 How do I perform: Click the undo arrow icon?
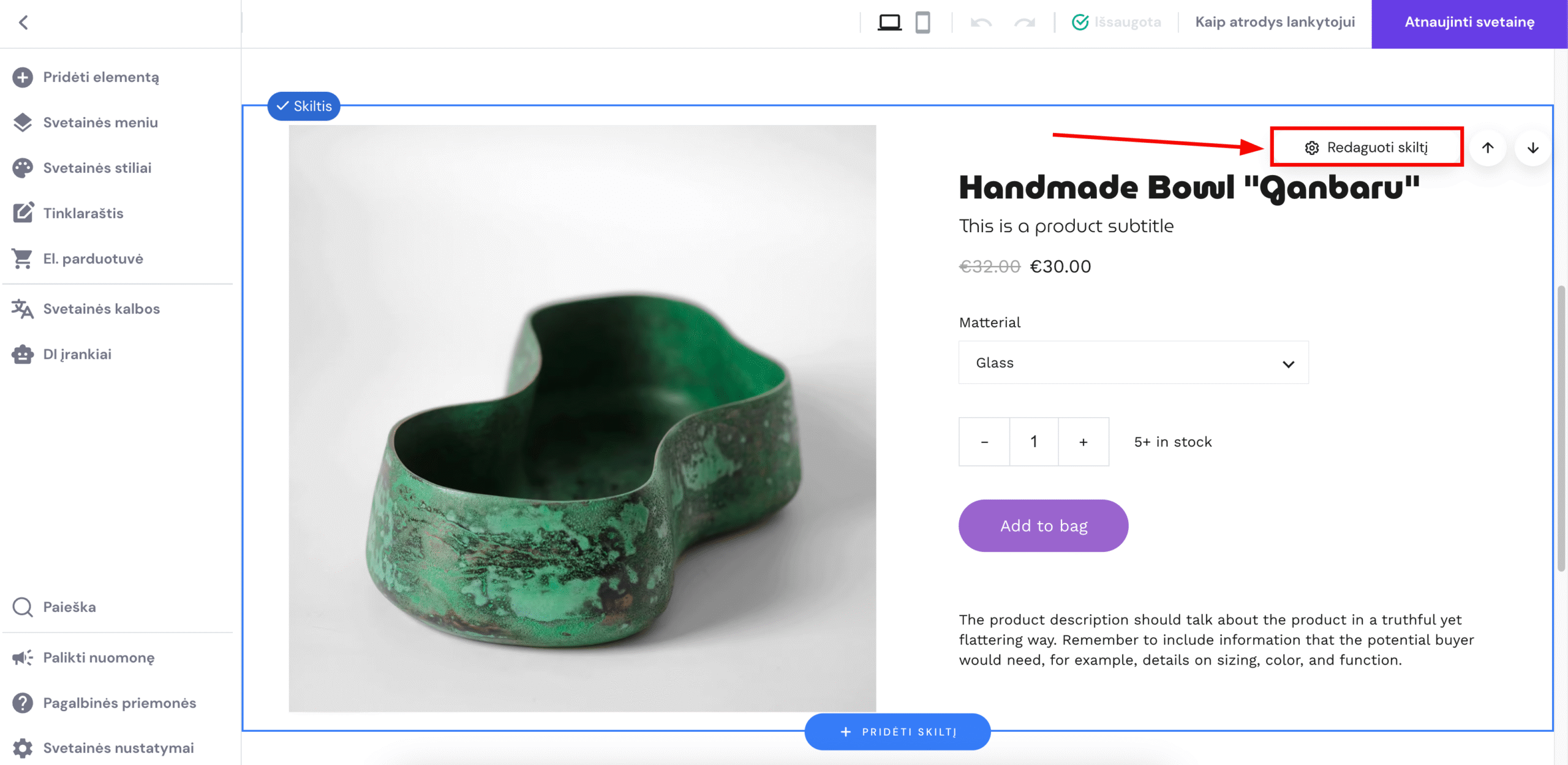click(x=981, y=23)
